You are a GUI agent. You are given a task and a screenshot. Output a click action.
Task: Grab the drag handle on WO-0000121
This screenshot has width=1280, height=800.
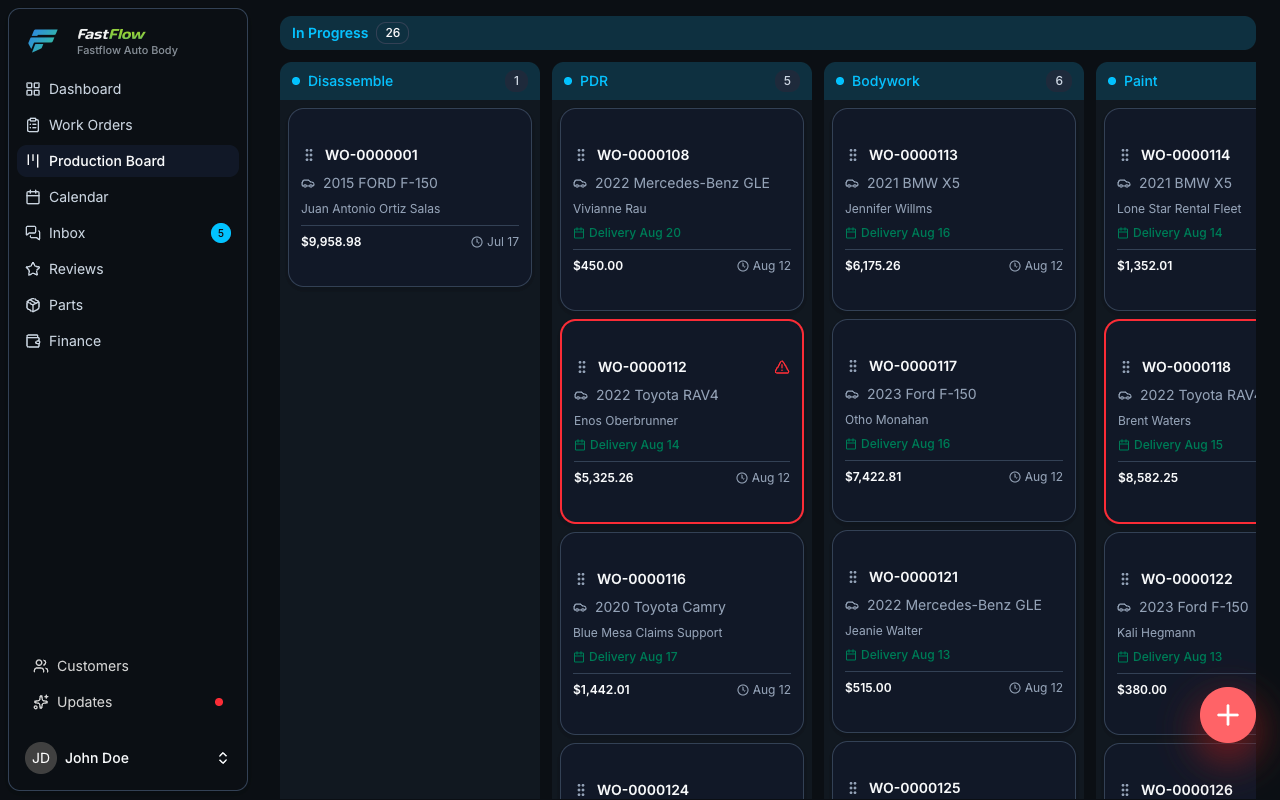coord(853,577)
